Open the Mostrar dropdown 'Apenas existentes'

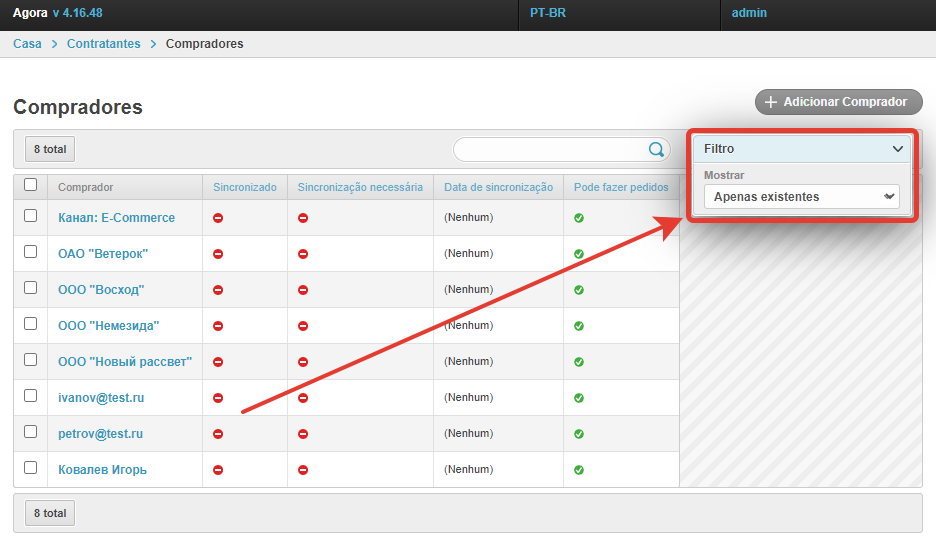point(801,197)
